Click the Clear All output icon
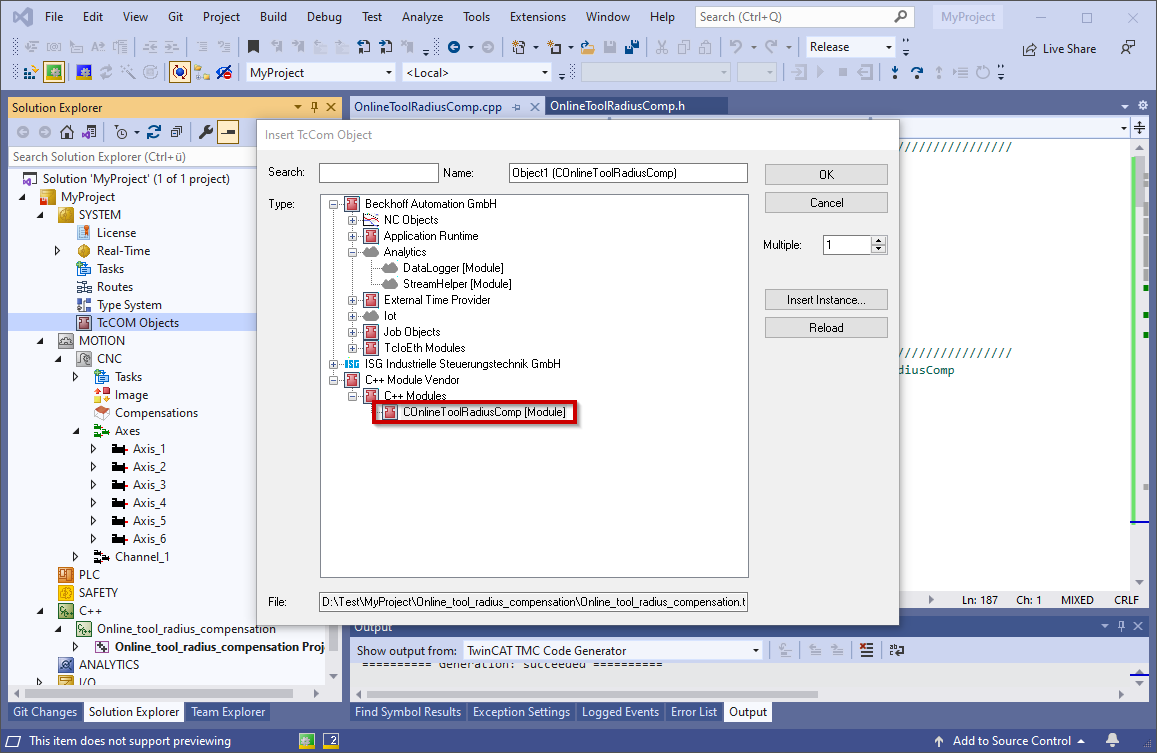Viewport: 1157px width, 753px height. pos(866,650)
